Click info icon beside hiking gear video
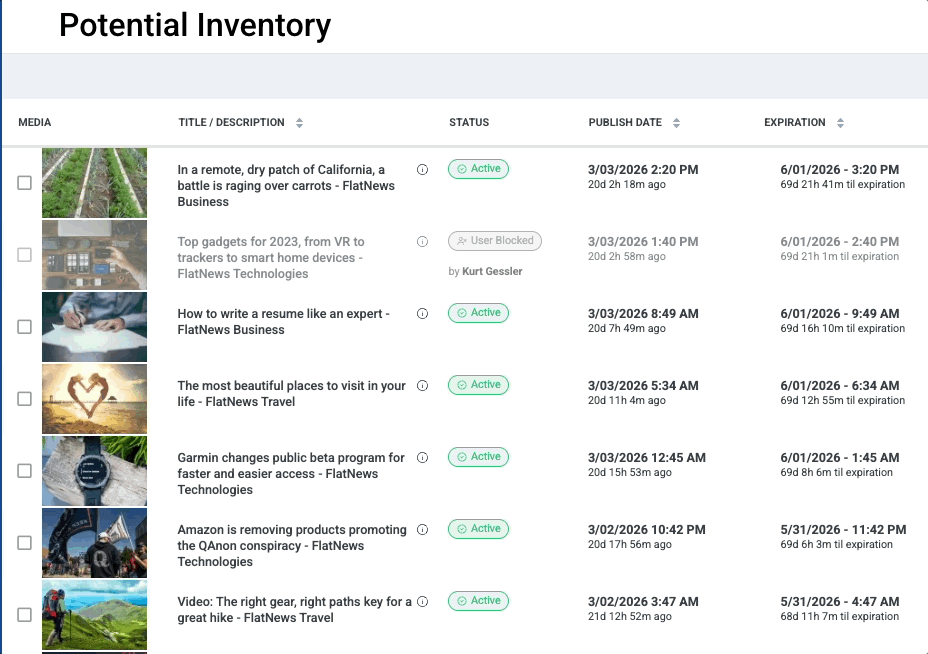This screenshot has height=654, width=928. [x=422, y=602]
